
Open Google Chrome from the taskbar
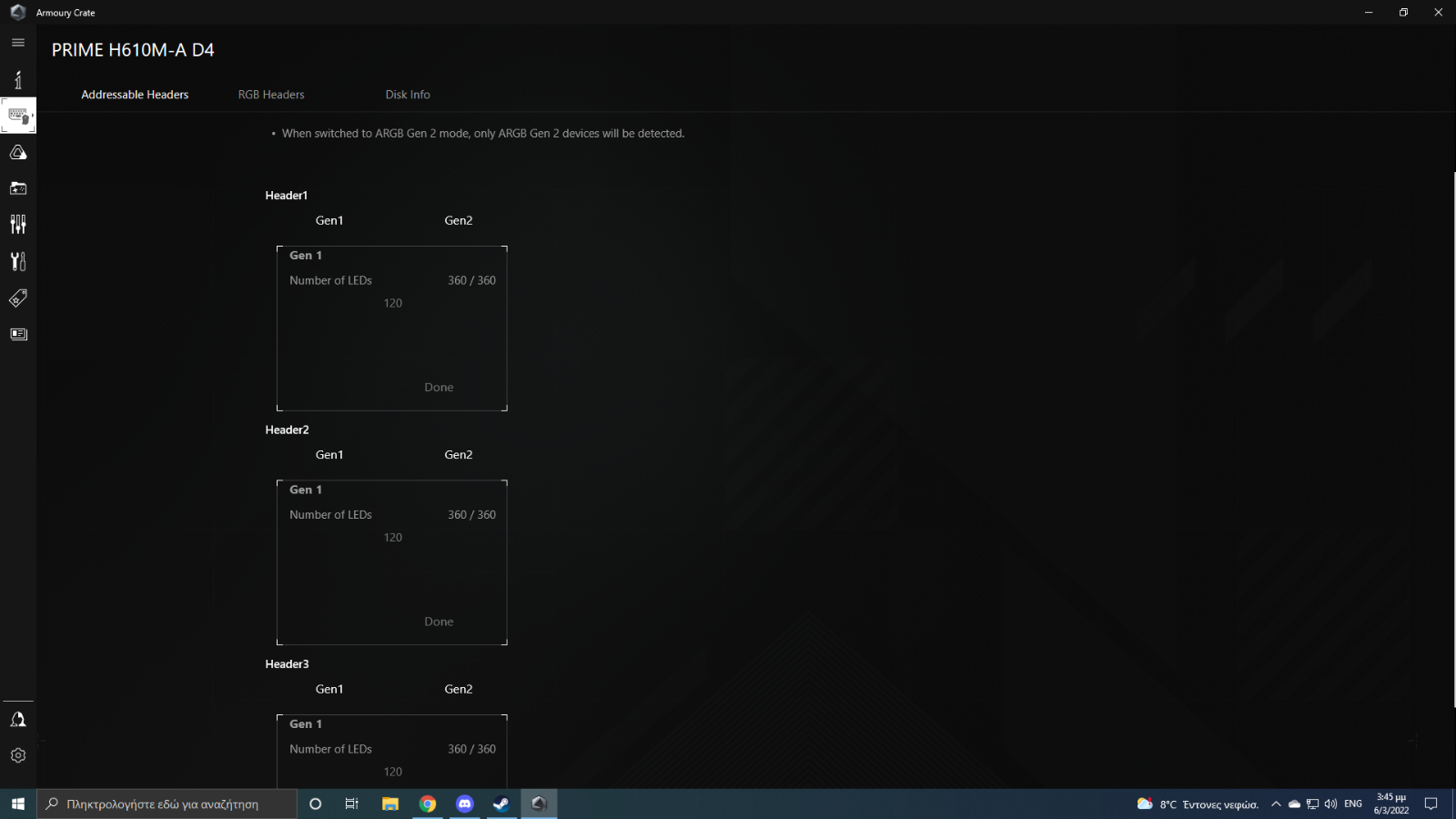pyautogui.click(x=428, y=804)
